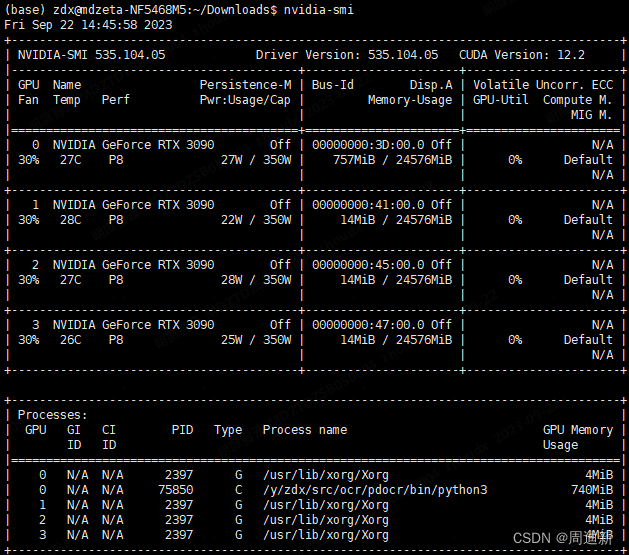Click power reading 28W / 350W
The width and height of the screenshot is (629, 555).
point(256,280)
